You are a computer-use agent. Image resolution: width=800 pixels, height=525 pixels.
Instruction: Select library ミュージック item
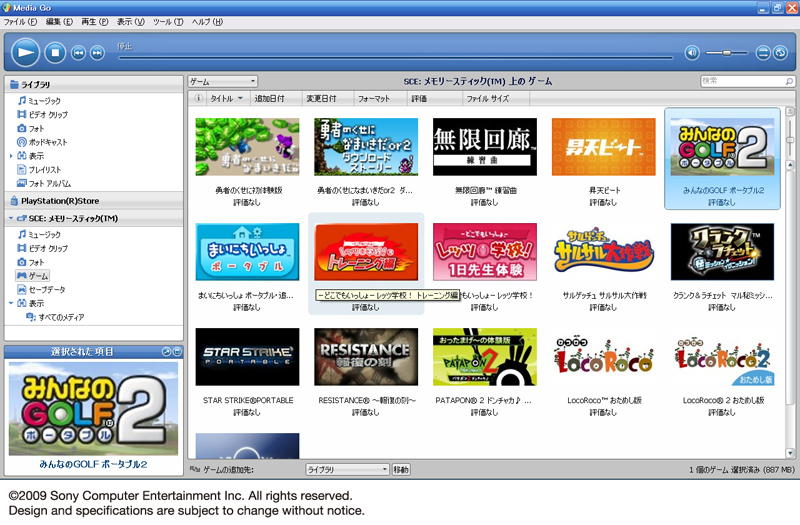point(39,101)
